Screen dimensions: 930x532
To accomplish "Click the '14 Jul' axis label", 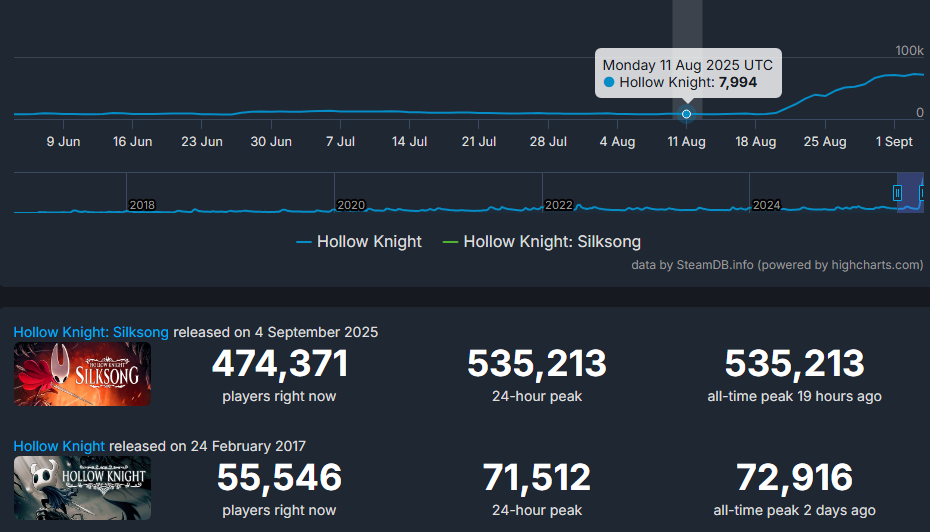I will point(409,142).
